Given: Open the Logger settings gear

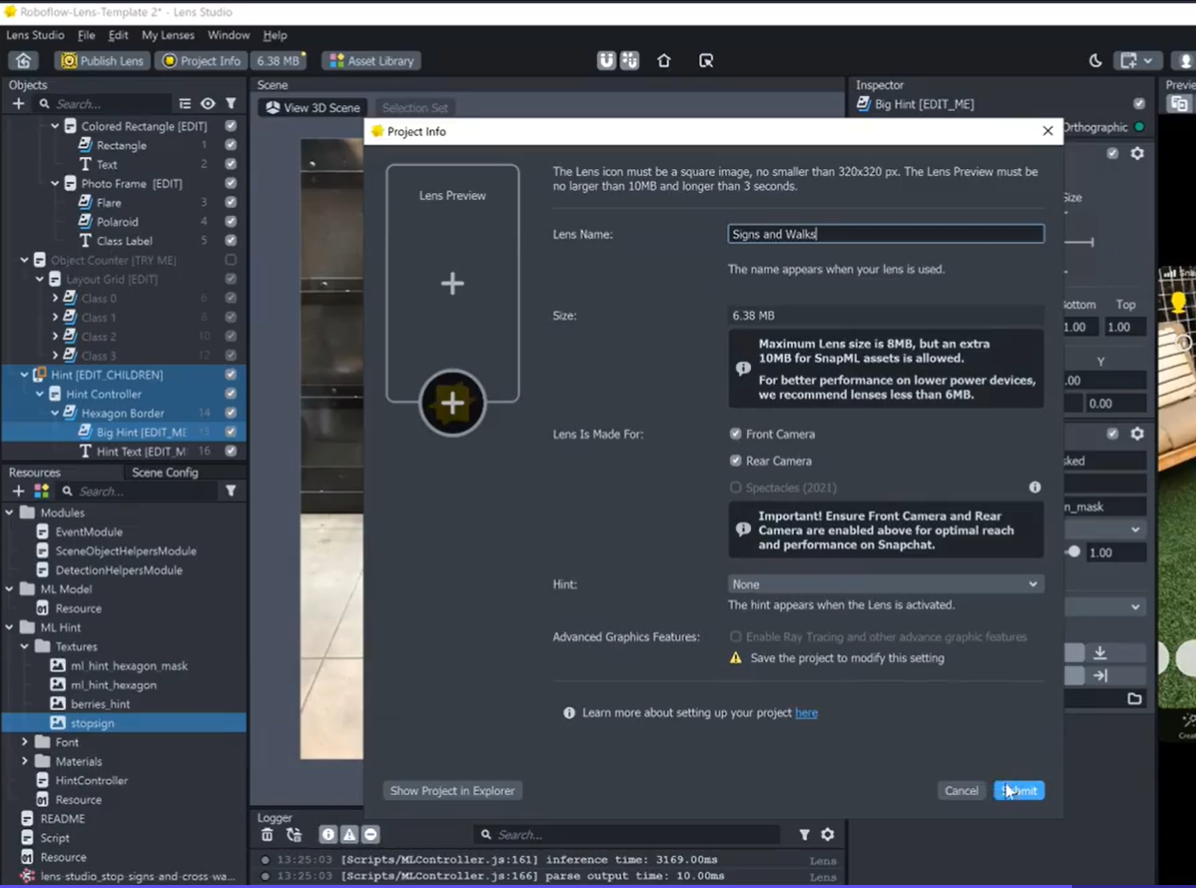Looking at the screenshot, I should (x=828, y=835).
